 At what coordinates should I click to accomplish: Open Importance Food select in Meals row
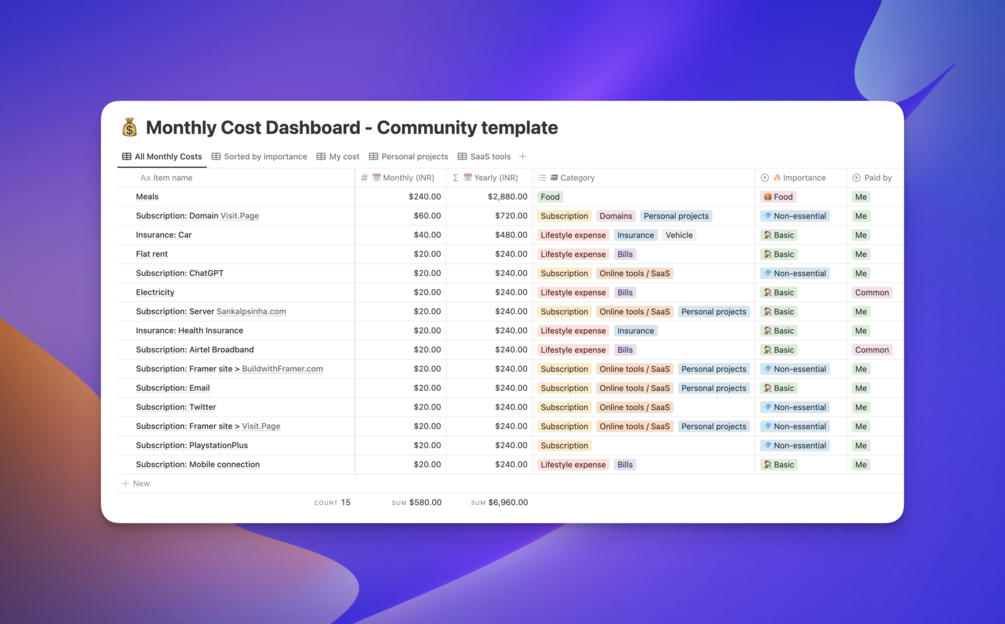(x=778, y=197)
